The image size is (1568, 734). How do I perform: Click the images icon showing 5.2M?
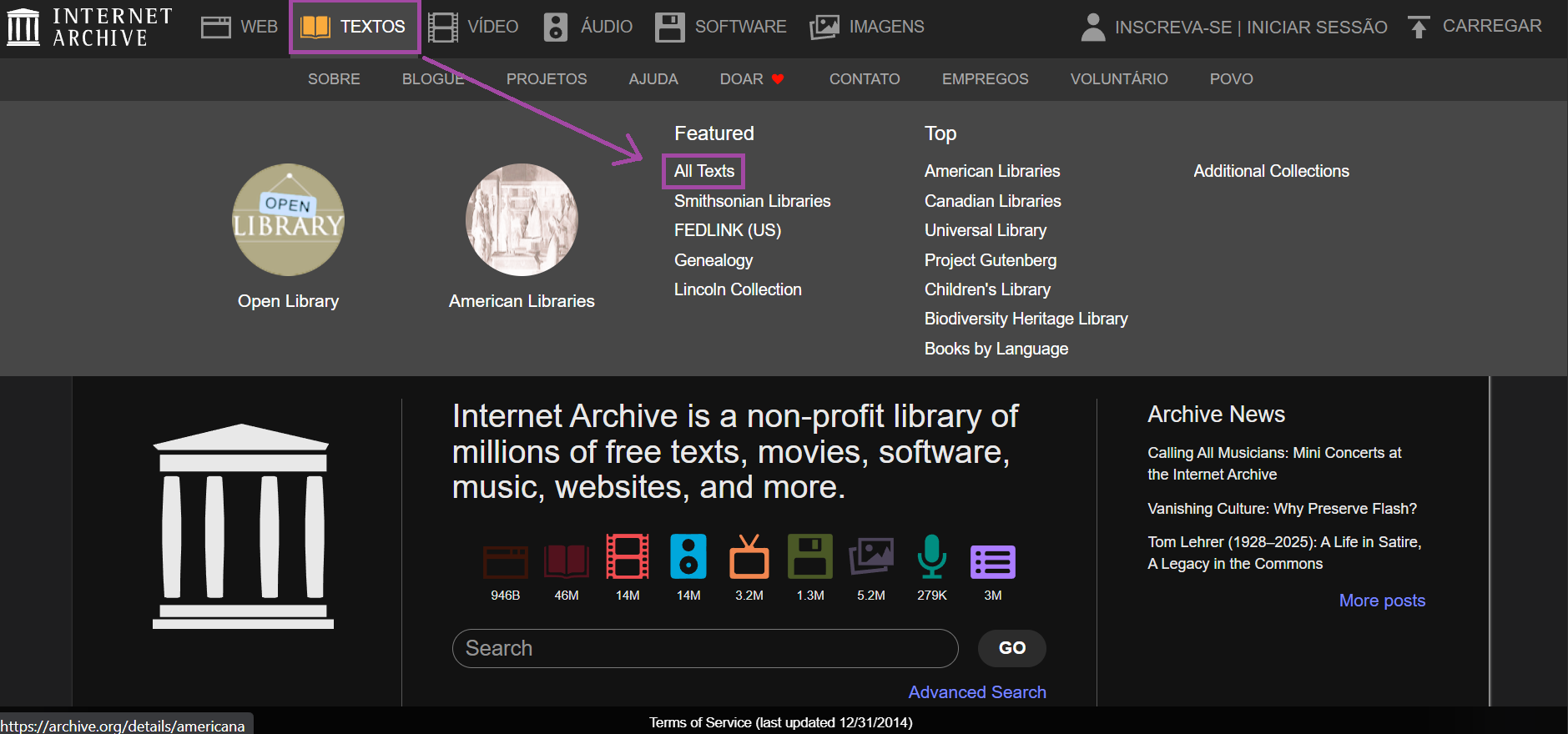871,556
